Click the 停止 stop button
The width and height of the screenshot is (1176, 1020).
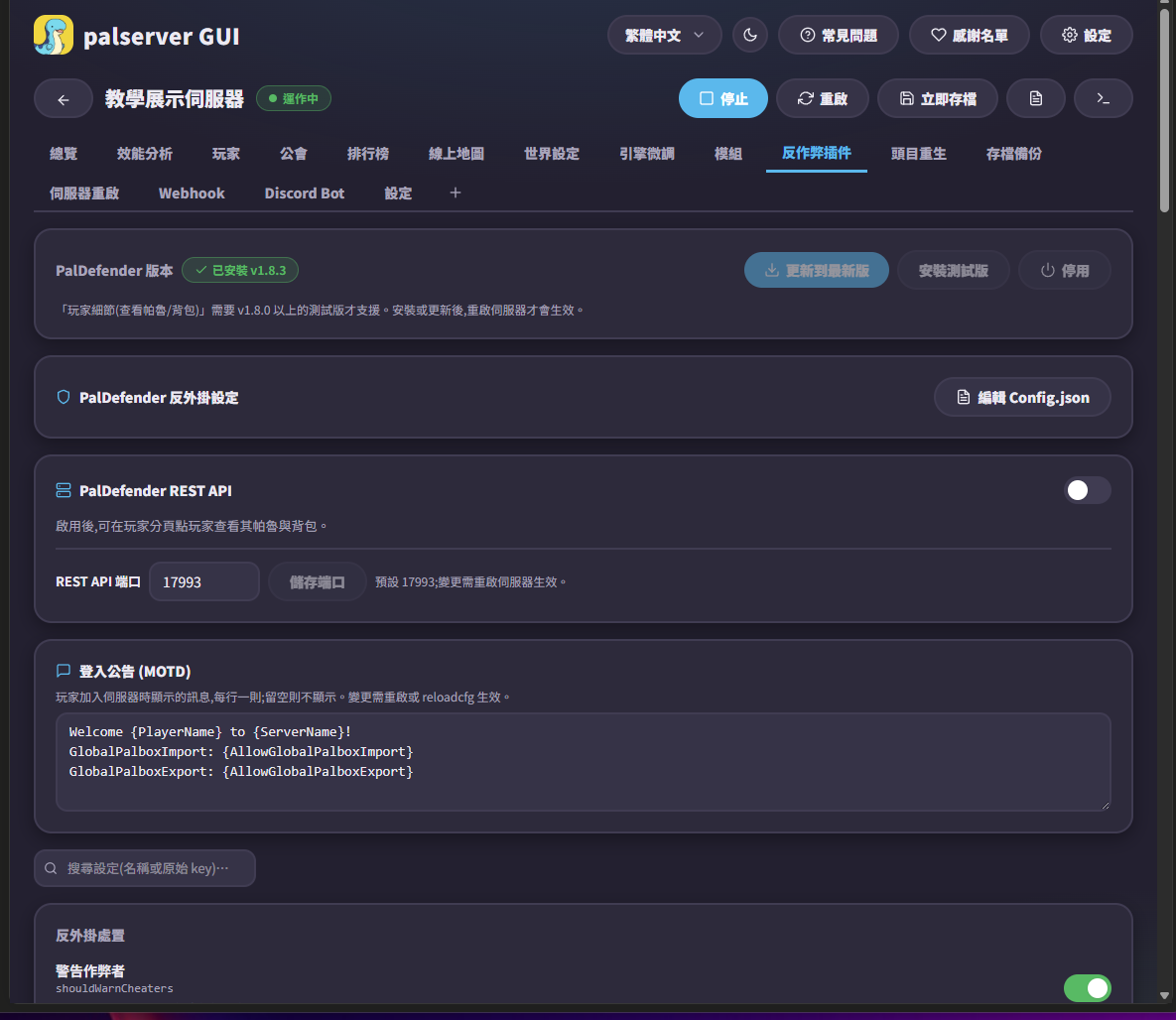click(x=723, y=98)
